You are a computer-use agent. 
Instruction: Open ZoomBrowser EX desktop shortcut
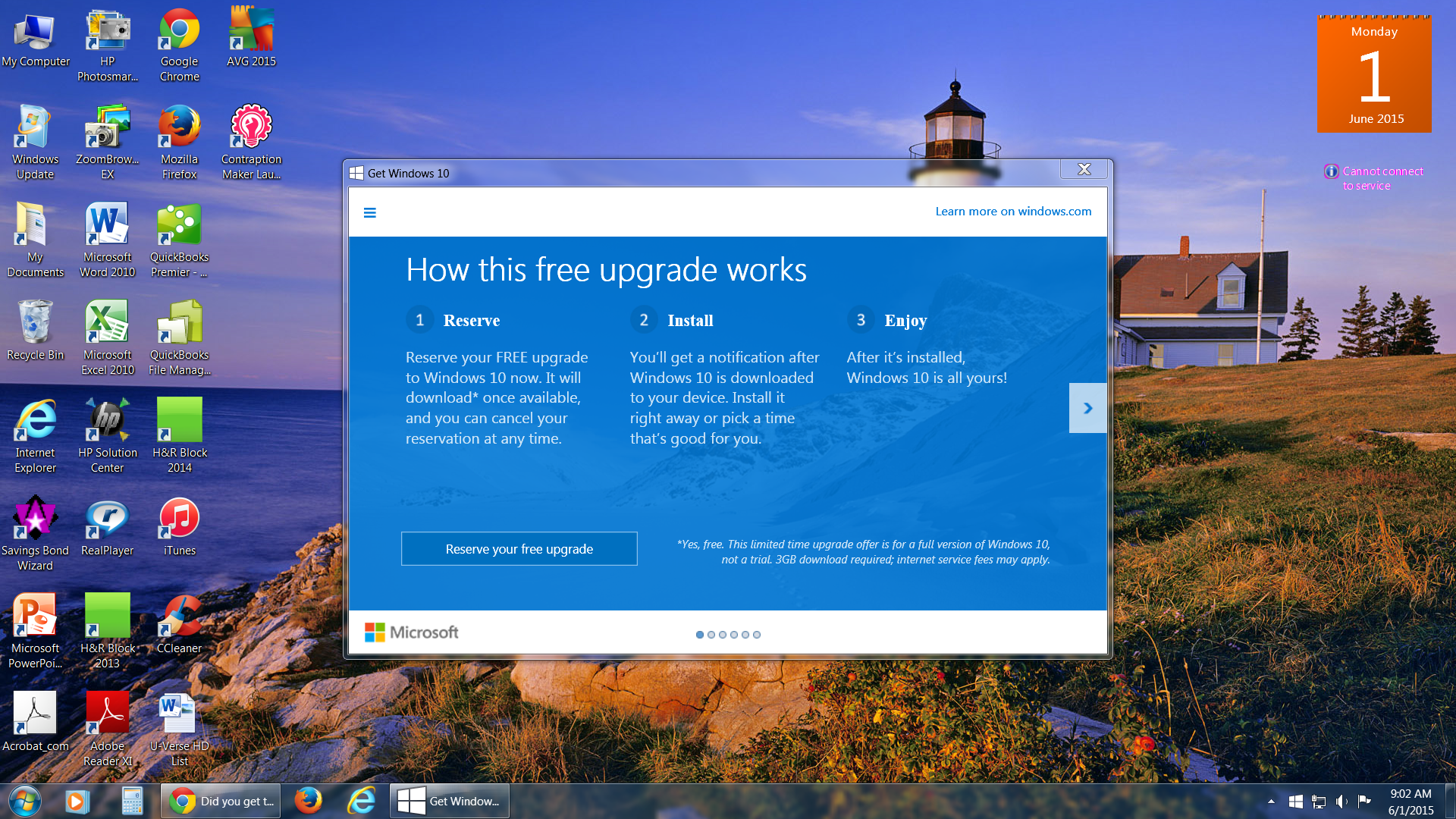coord(107,143)
